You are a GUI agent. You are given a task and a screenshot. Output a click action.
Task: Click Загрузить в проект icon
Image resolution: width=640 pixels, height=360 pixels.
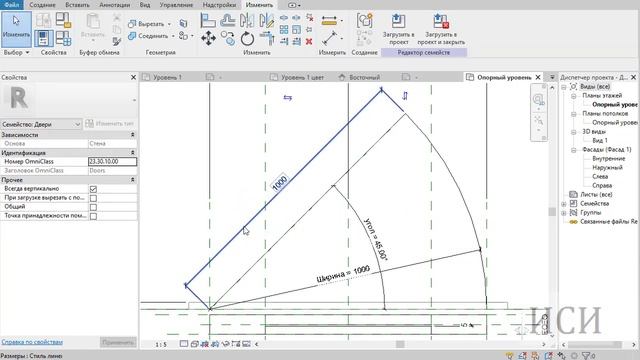[x=398, y=21]
